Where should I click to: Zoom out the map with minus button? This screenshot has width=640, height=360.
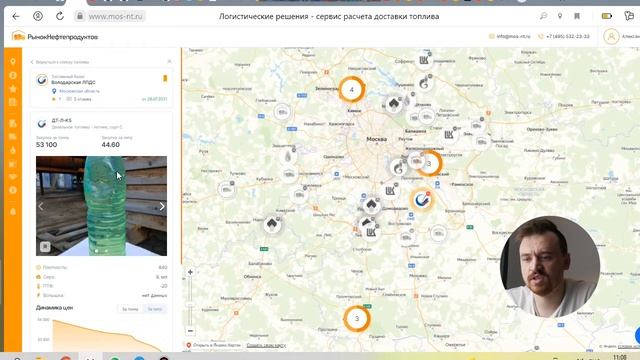pos(190,331)
